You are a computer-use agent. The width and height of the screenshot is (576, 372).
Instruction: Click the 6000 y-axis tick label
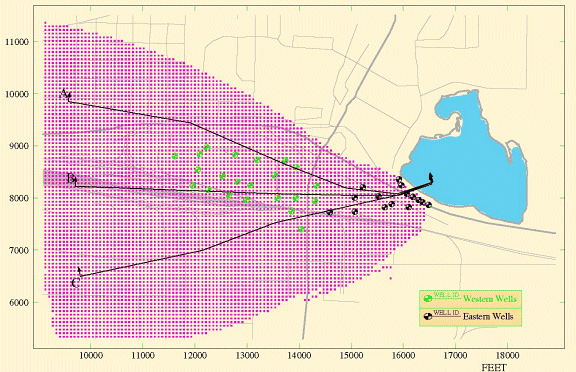point(18,303)
